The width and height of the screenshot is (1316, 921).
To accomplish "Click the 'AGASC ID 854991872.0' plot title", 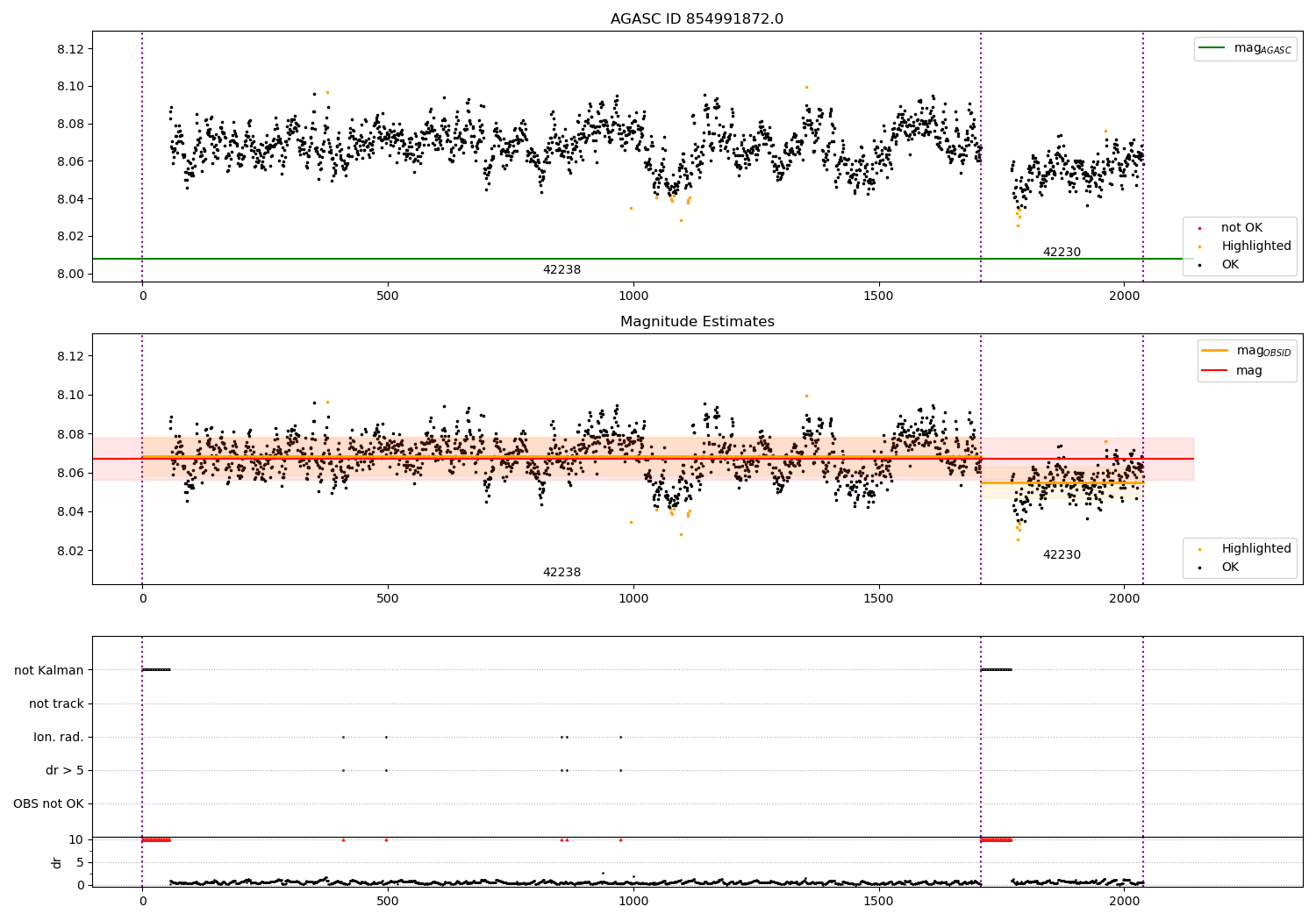I will click(x=697, y=19).
